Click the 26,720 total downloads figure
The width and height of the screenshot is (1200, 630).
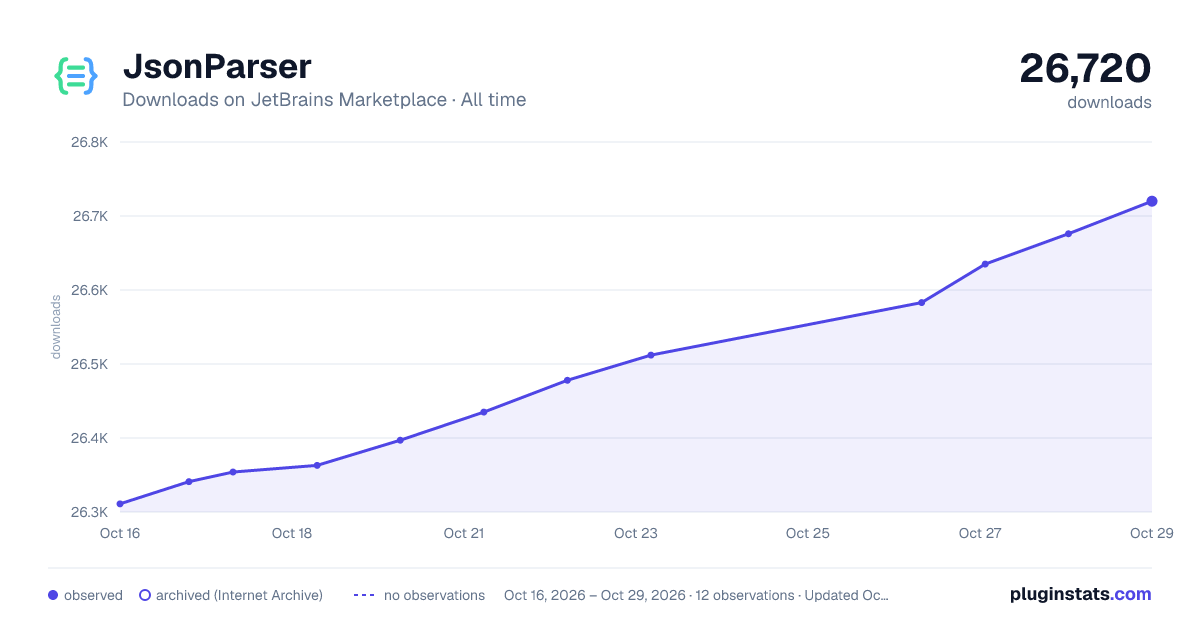[x=1085, y=68]
